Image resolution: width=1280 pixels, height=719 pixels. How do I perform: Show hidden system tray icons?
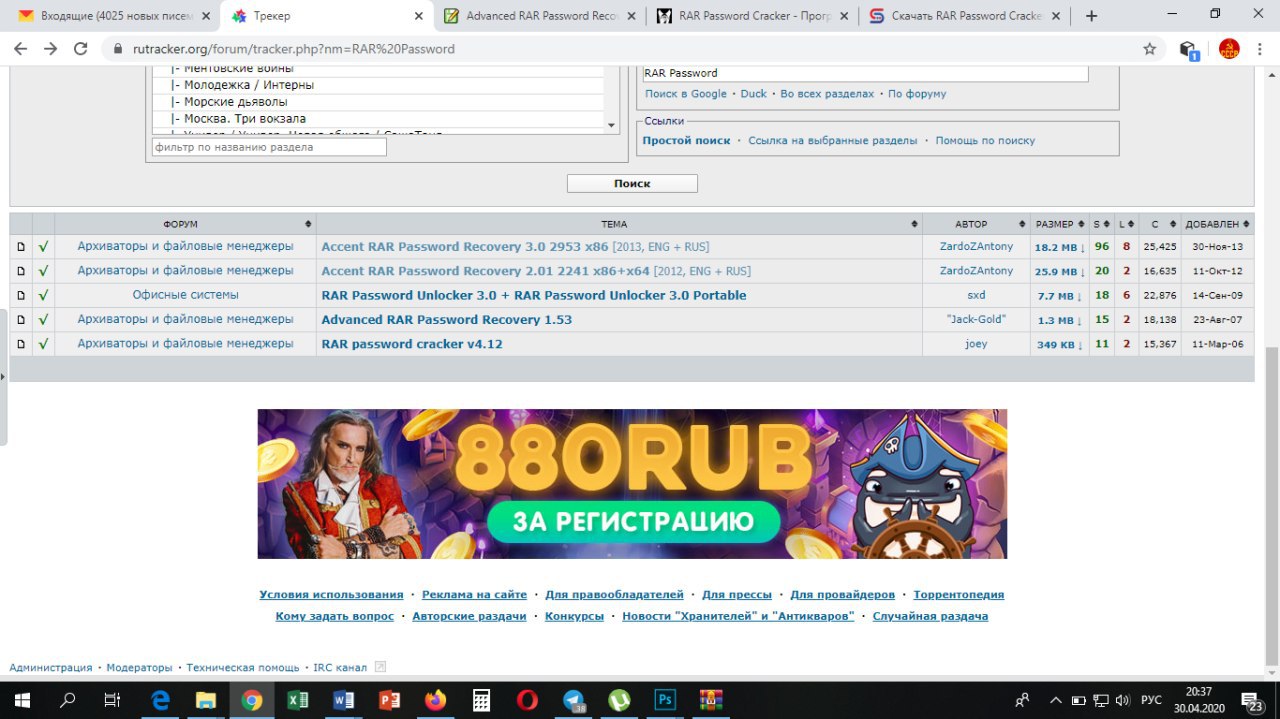pos(1055,700)
